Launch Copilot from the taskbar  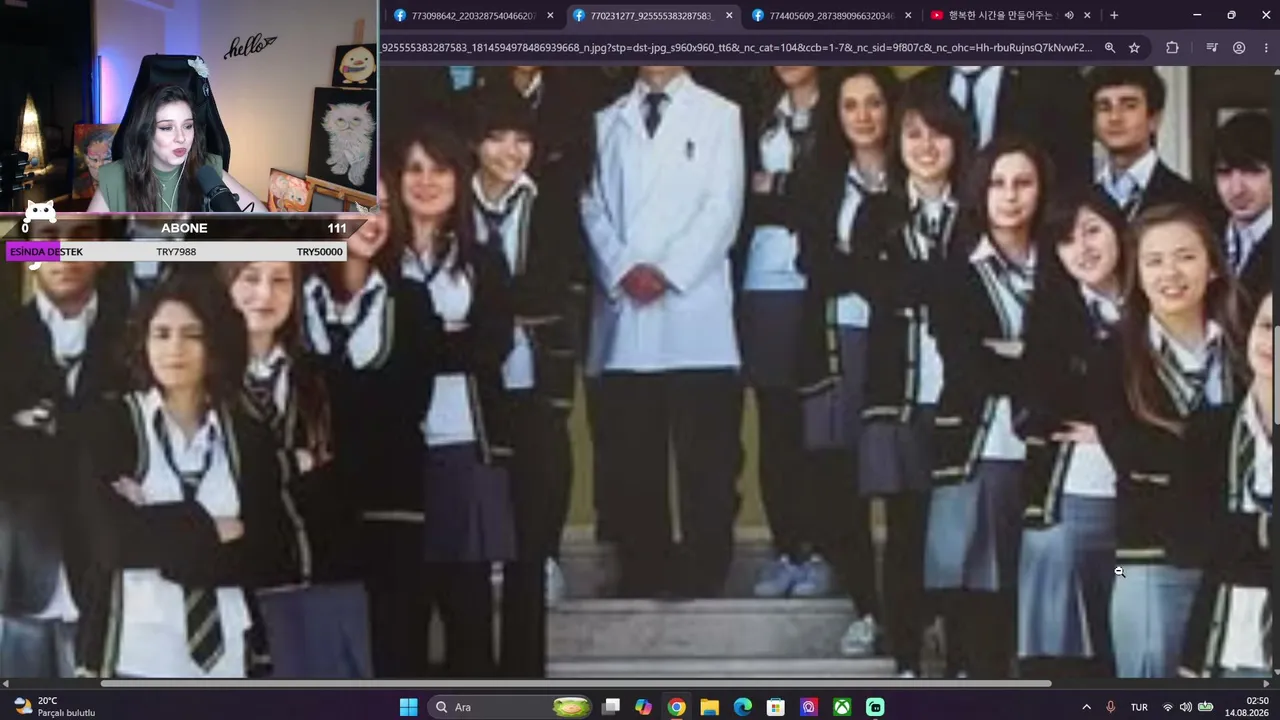pyautogui.click(x=643, y=707)
